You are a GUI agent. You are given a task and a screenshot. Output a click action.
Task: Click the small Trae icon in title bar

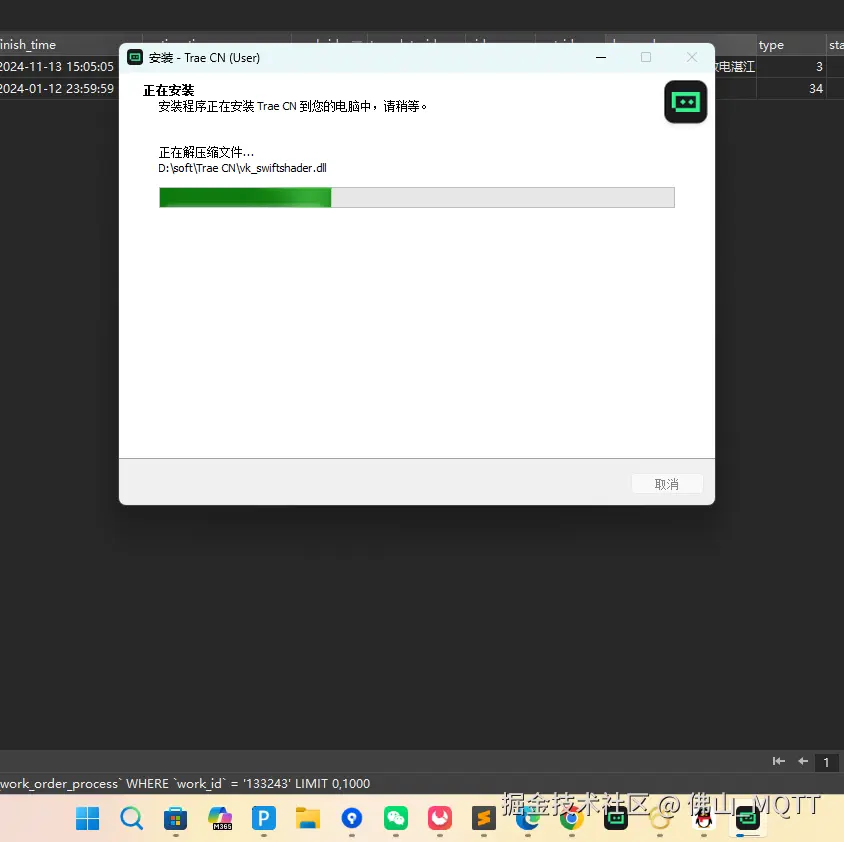[x=135, y=58]
